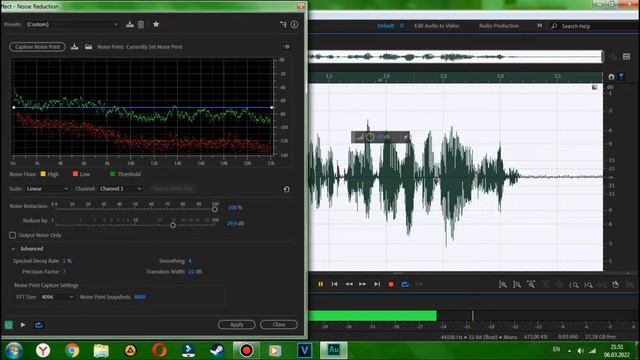Image resolution: width=640 pixels, height=360 pixels.
Task: Adjust the HUD volume knob on the waveform
Action: pyautogui.click(x=370, y=137)
